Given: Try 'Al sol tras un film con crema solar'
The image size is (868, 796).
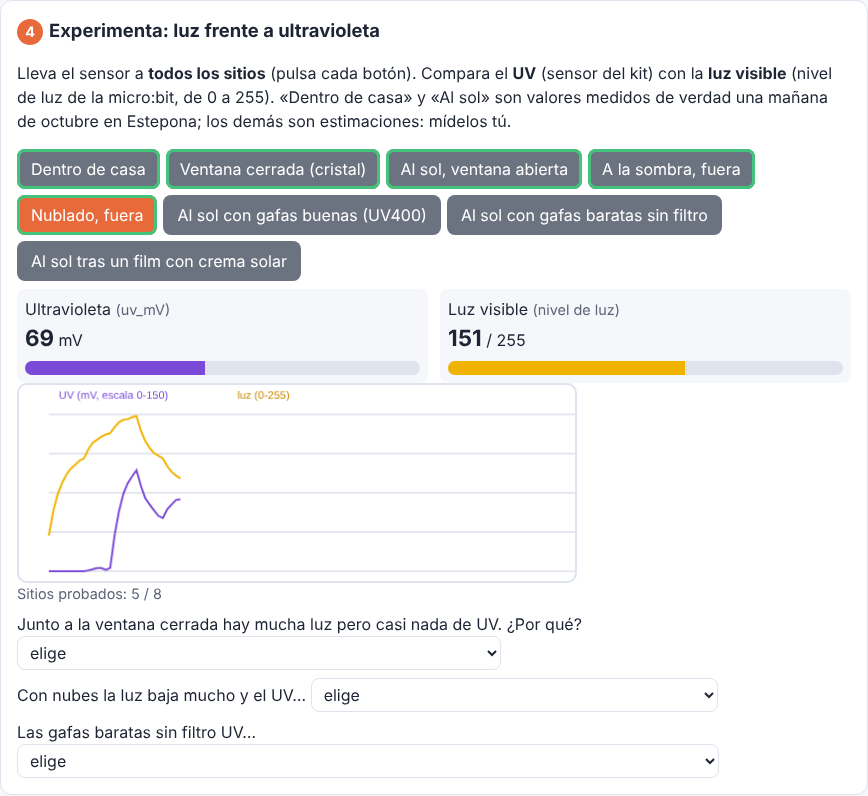Looking at the screenshot, I should (159, 261).
